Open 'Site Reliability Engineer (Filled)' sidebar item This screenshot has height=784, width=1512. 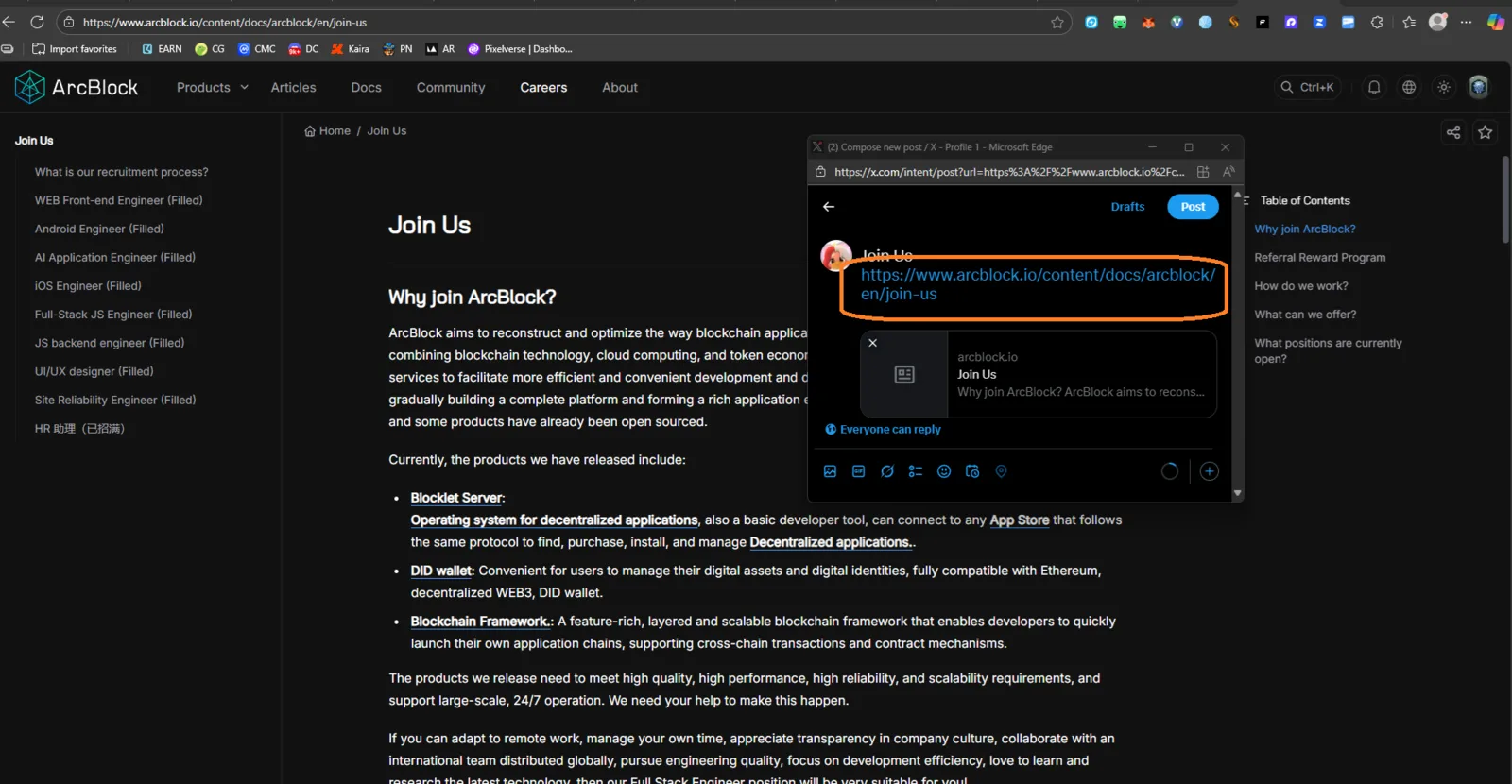click(115, 400)
